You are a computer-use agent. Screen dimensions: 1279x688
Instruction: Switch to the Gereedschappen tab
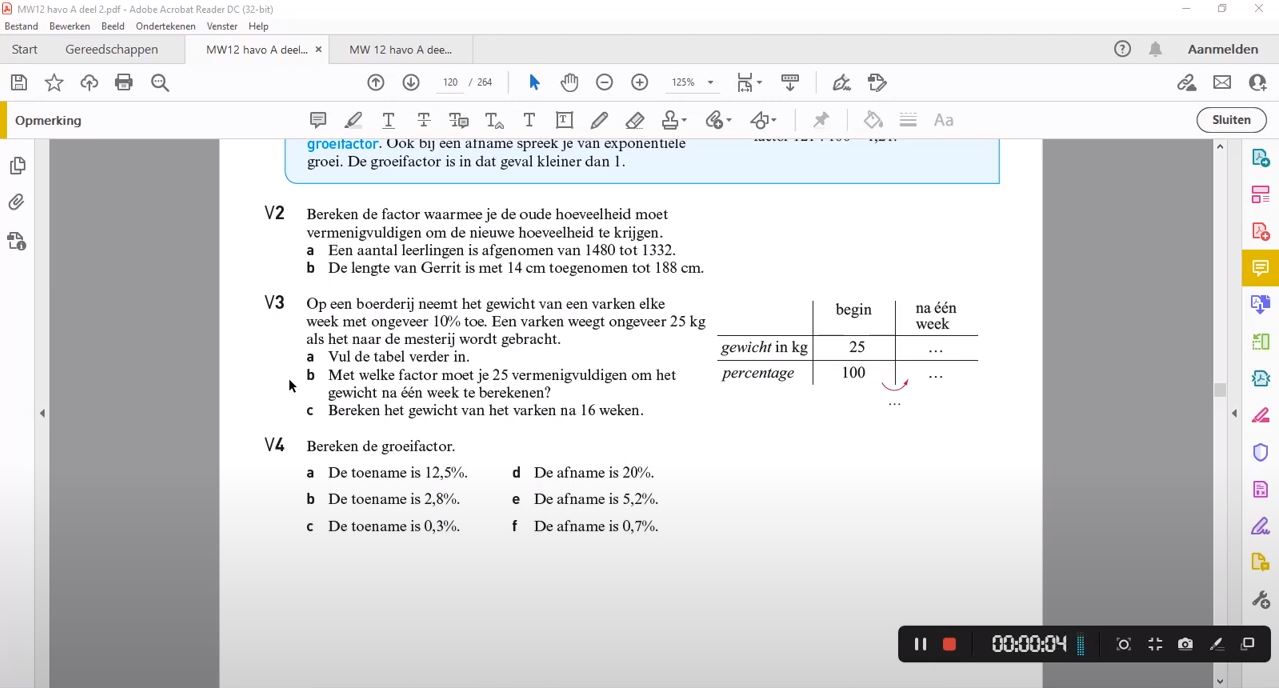click(111, 49)
